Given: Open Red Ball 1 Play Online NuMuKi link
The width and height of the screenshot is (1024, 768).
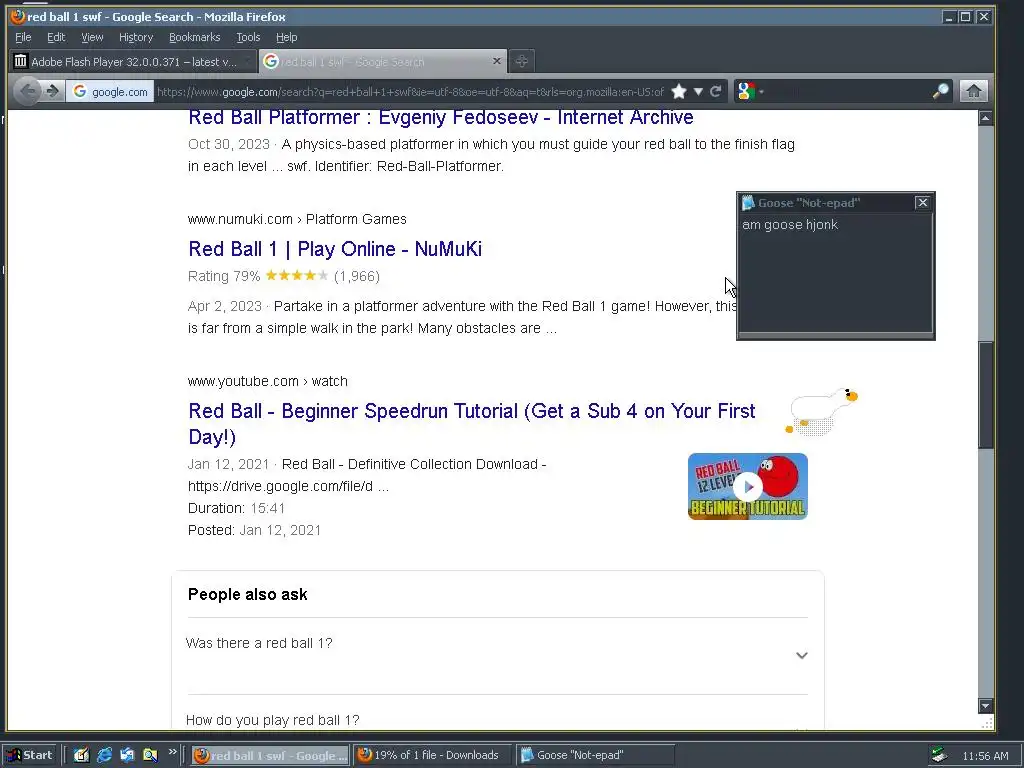Looking at the screenshot, I should 335,249.
